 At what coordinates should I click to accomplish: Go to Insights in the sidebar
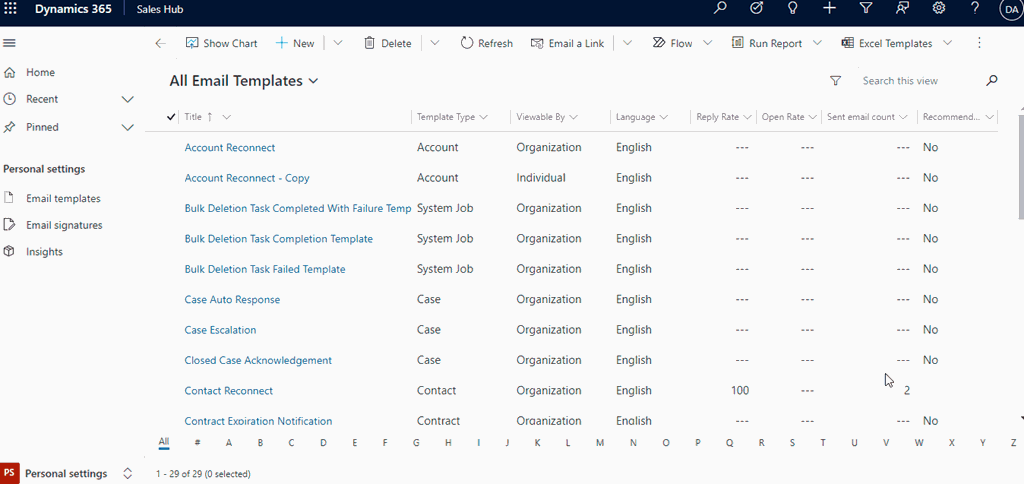point(44,252)
